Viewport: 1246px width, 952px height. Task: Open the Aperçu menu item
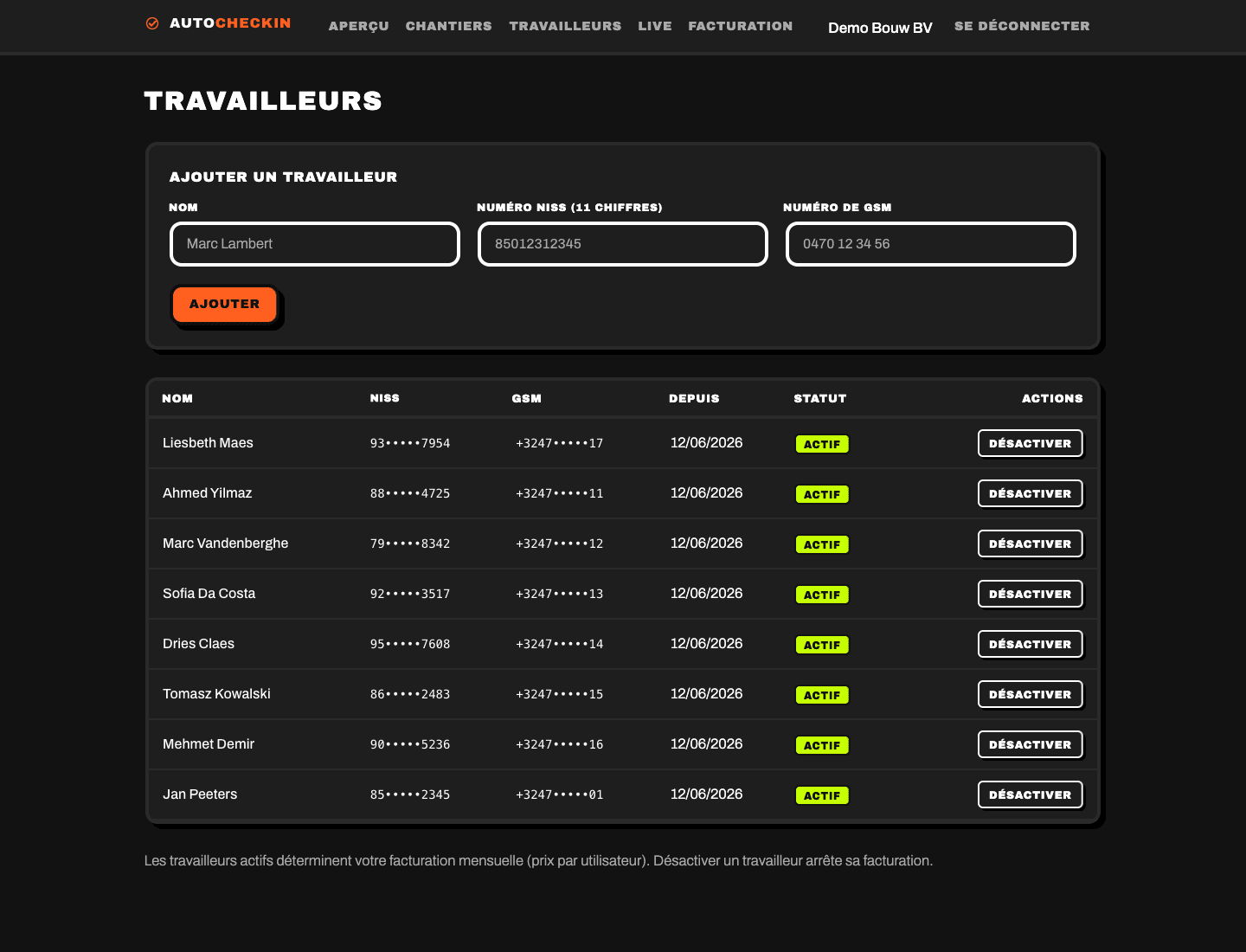tap(359, 26)
